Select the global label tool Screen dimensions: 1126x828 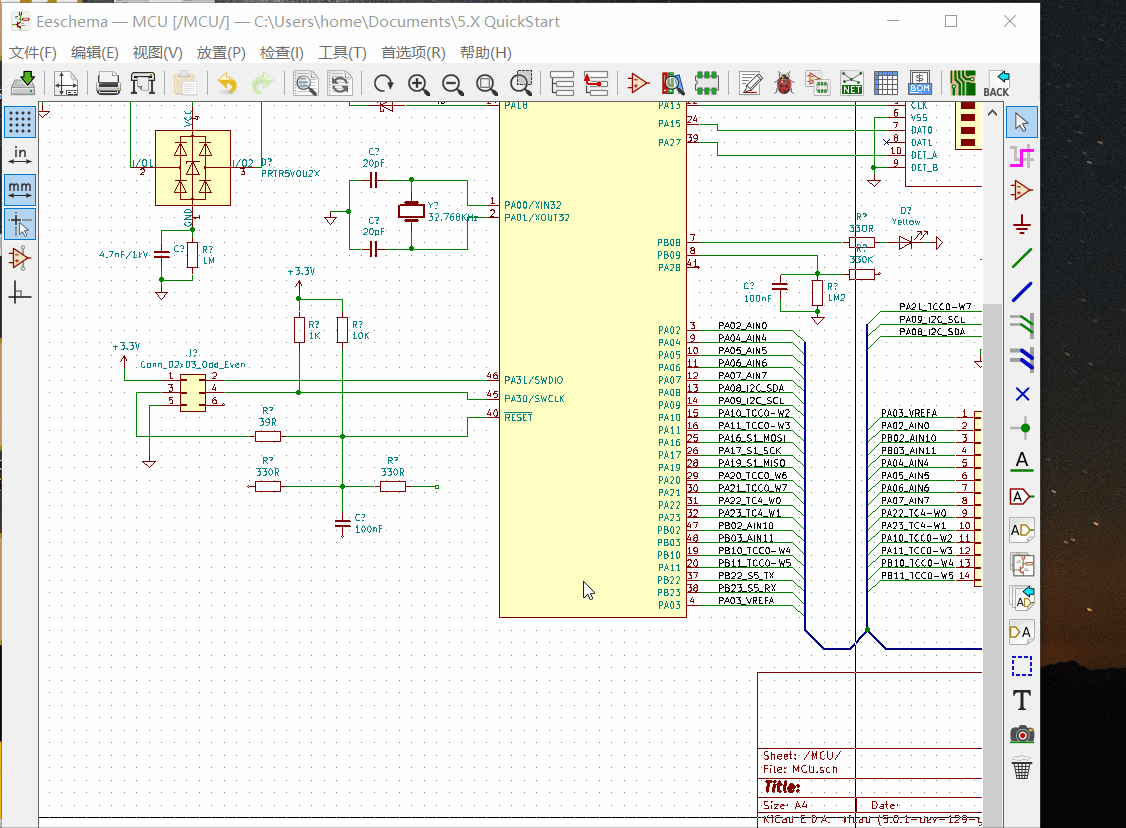1022,496
